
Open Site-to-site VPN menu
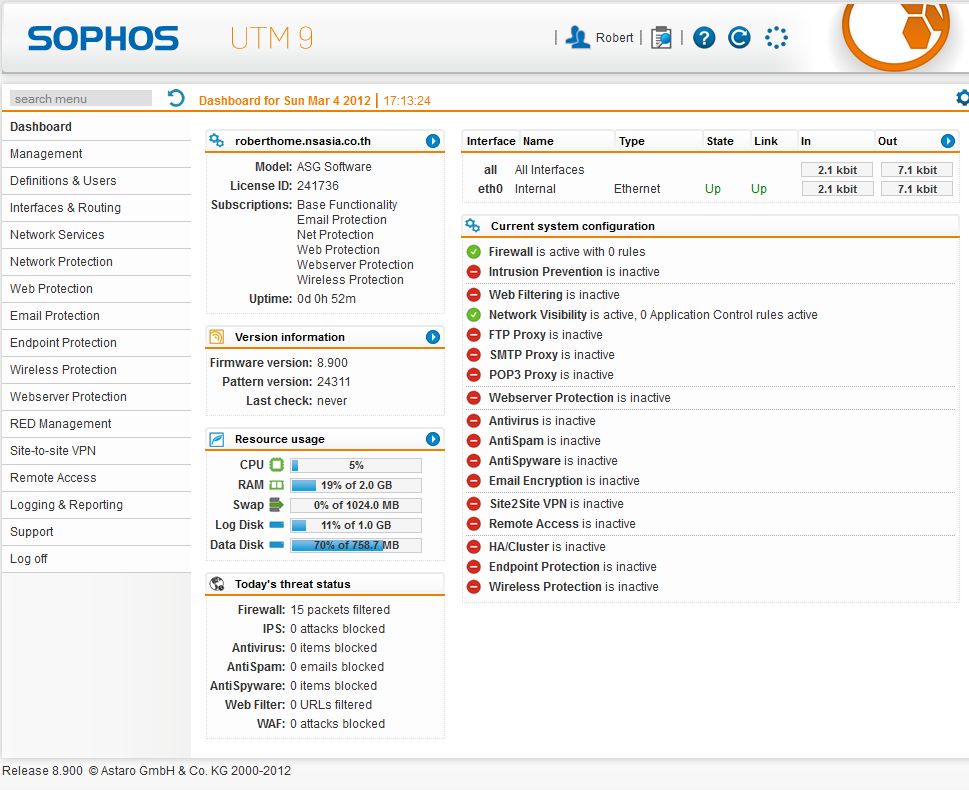pyautogui.click(x=96, y=451)
